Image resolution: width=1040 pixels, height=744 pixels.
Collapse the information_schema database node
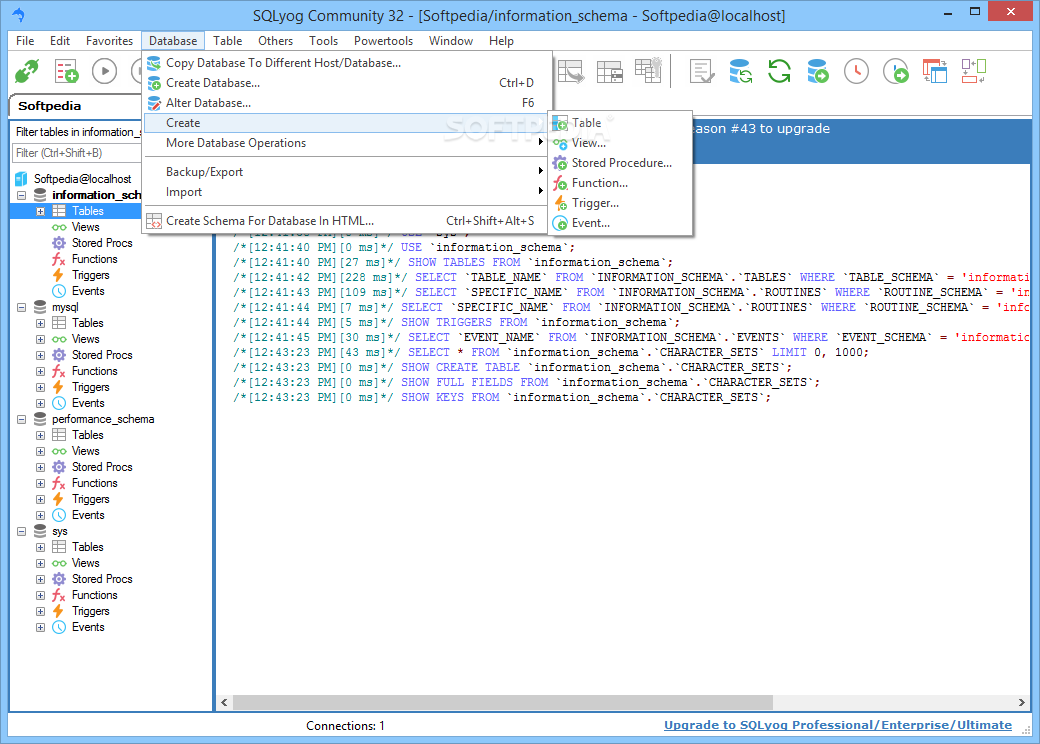[22, 196]
